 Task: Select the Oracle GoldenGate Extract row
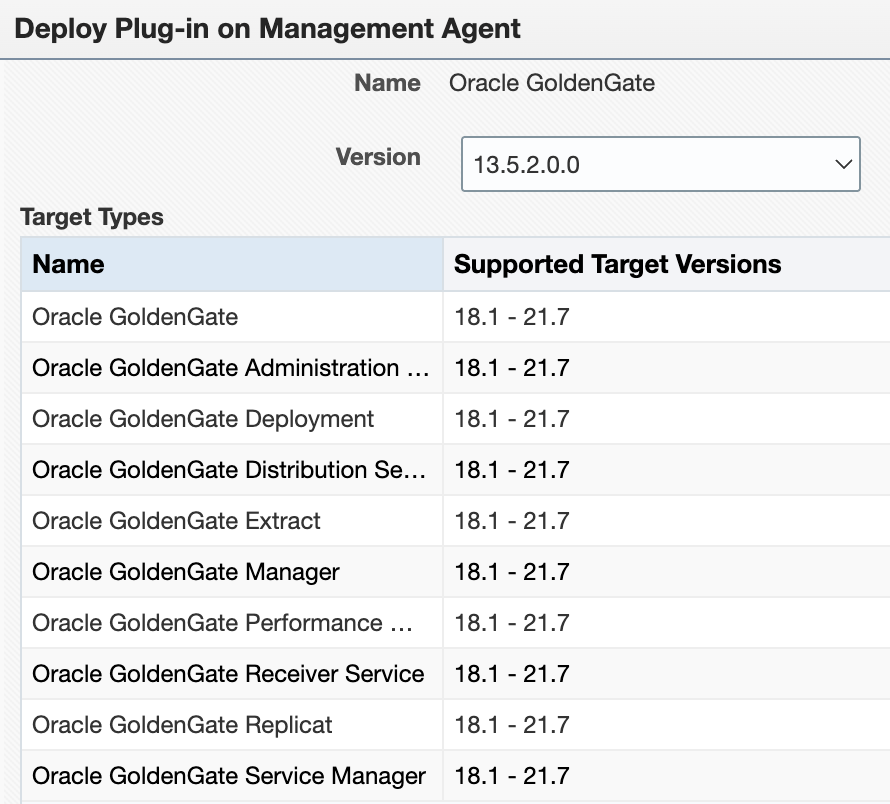[x=455, y=521]
